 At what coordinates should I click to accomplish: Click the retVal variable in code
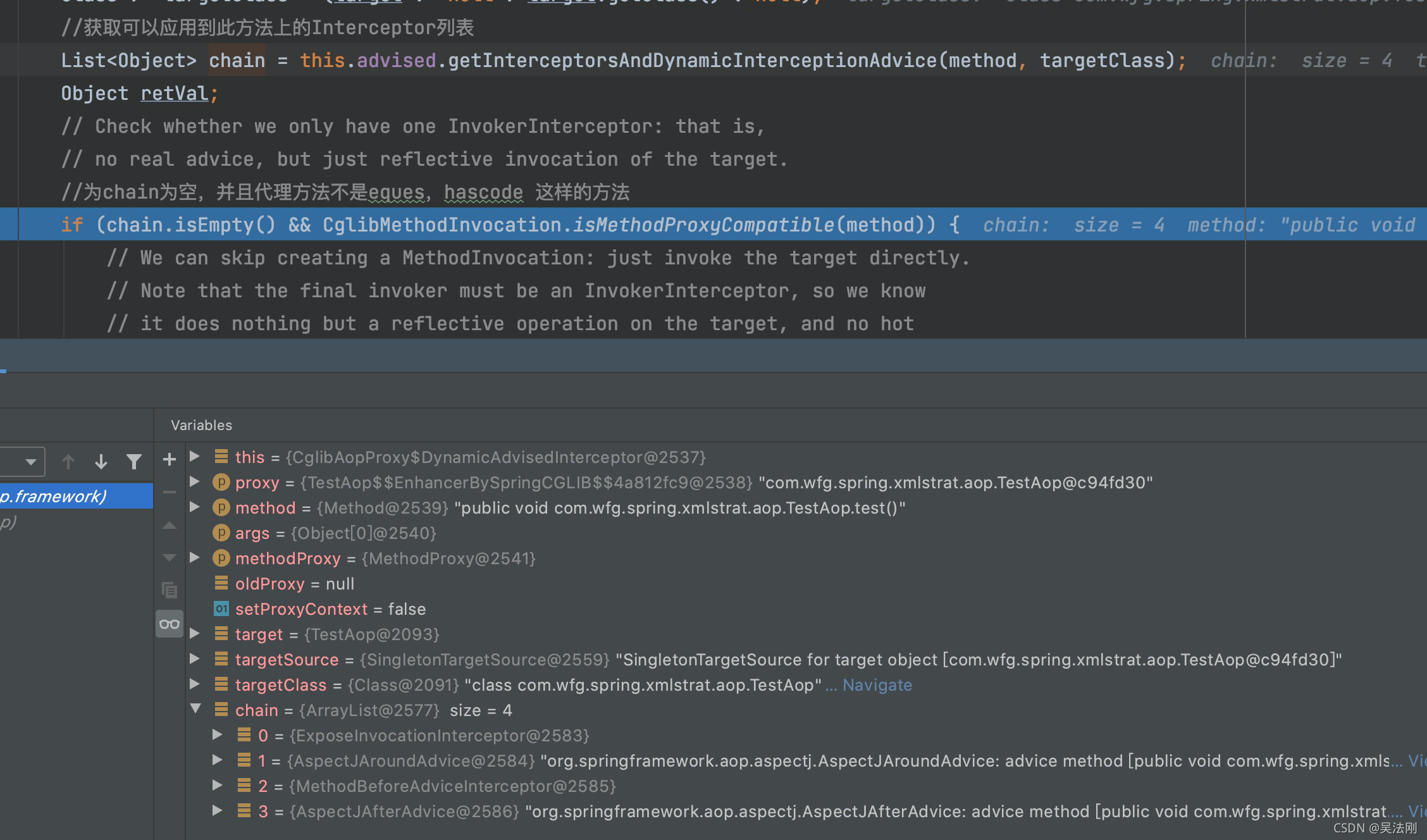(174, 94)
